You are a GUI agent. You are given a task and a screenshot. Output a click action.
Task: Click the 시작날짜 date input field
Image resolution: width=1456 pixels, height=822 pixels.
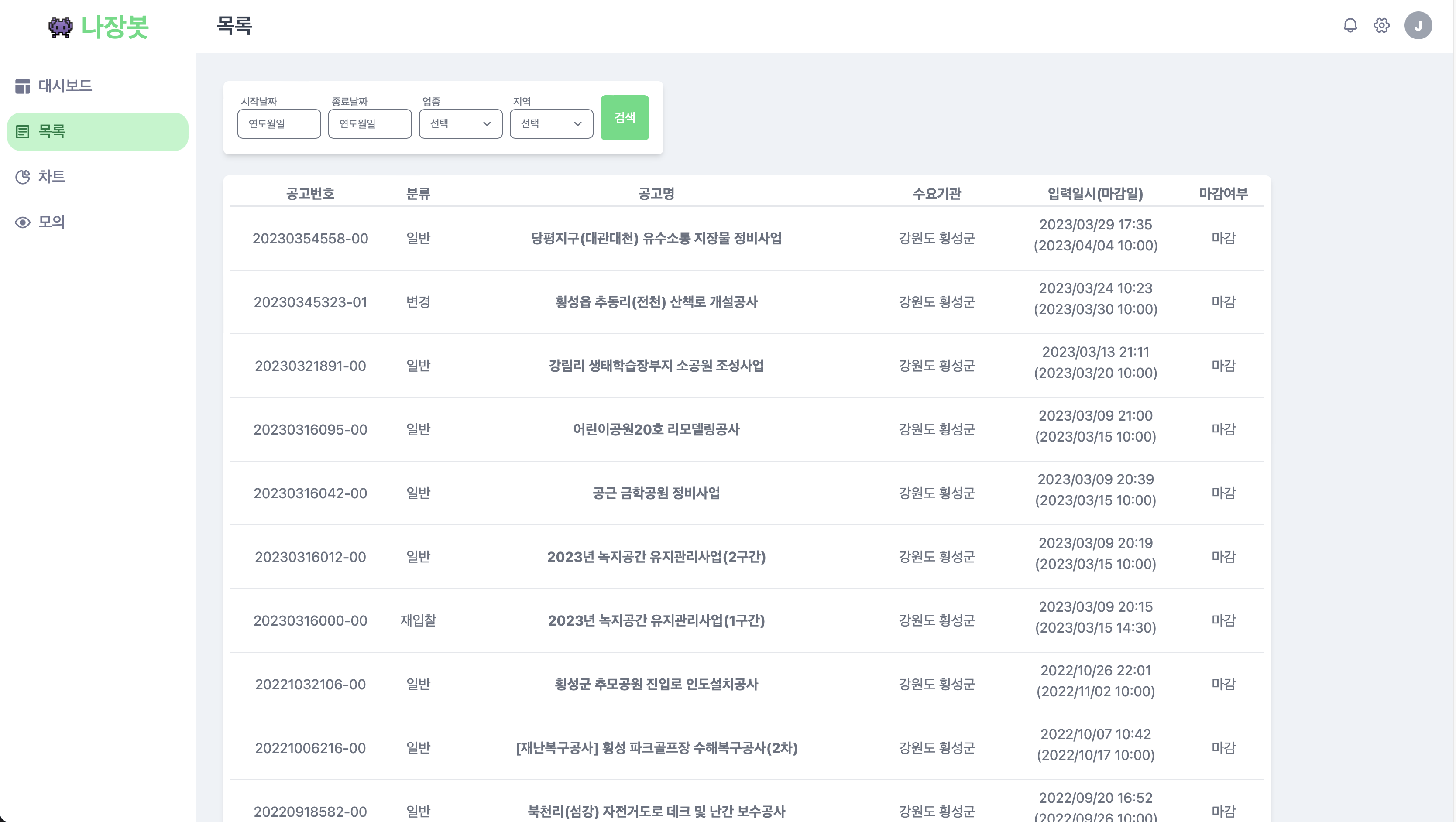click(278, 124)
